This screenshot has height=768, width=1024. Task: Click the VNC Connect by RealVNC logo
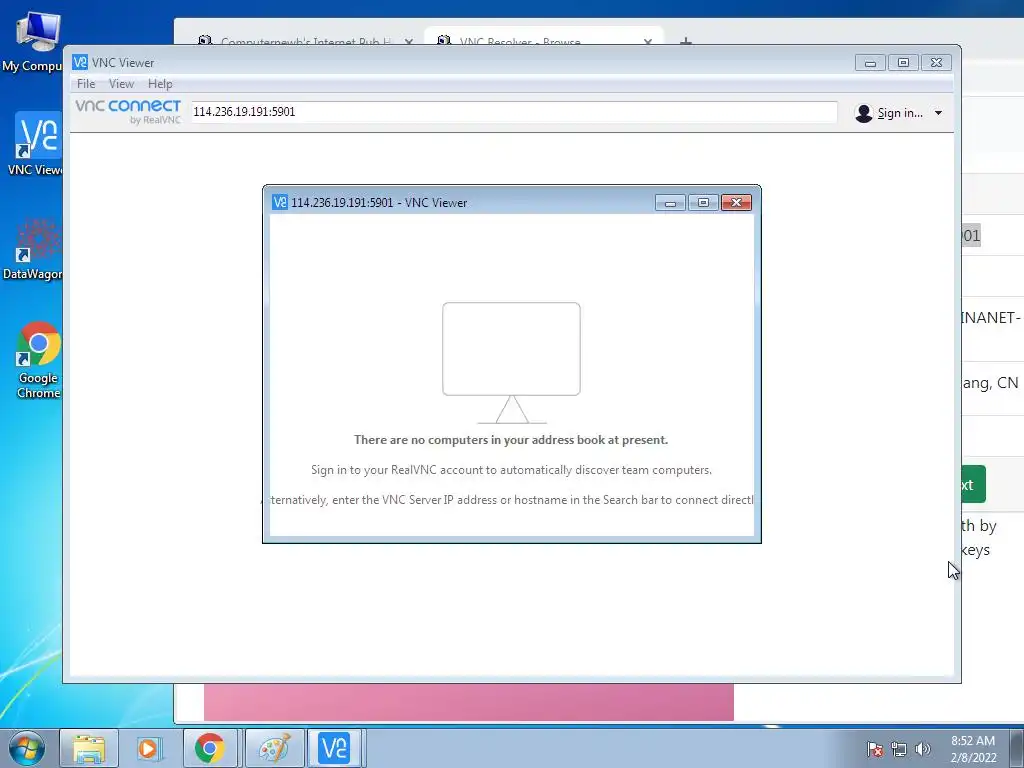click(x=128, y=111)
